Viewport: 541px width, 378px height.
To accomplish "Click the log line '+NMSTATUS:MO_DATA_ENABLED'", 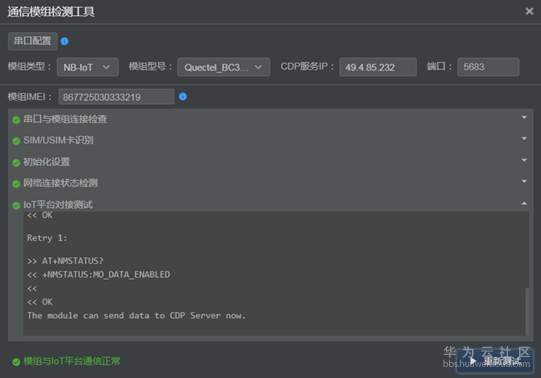I will (106, 275).
